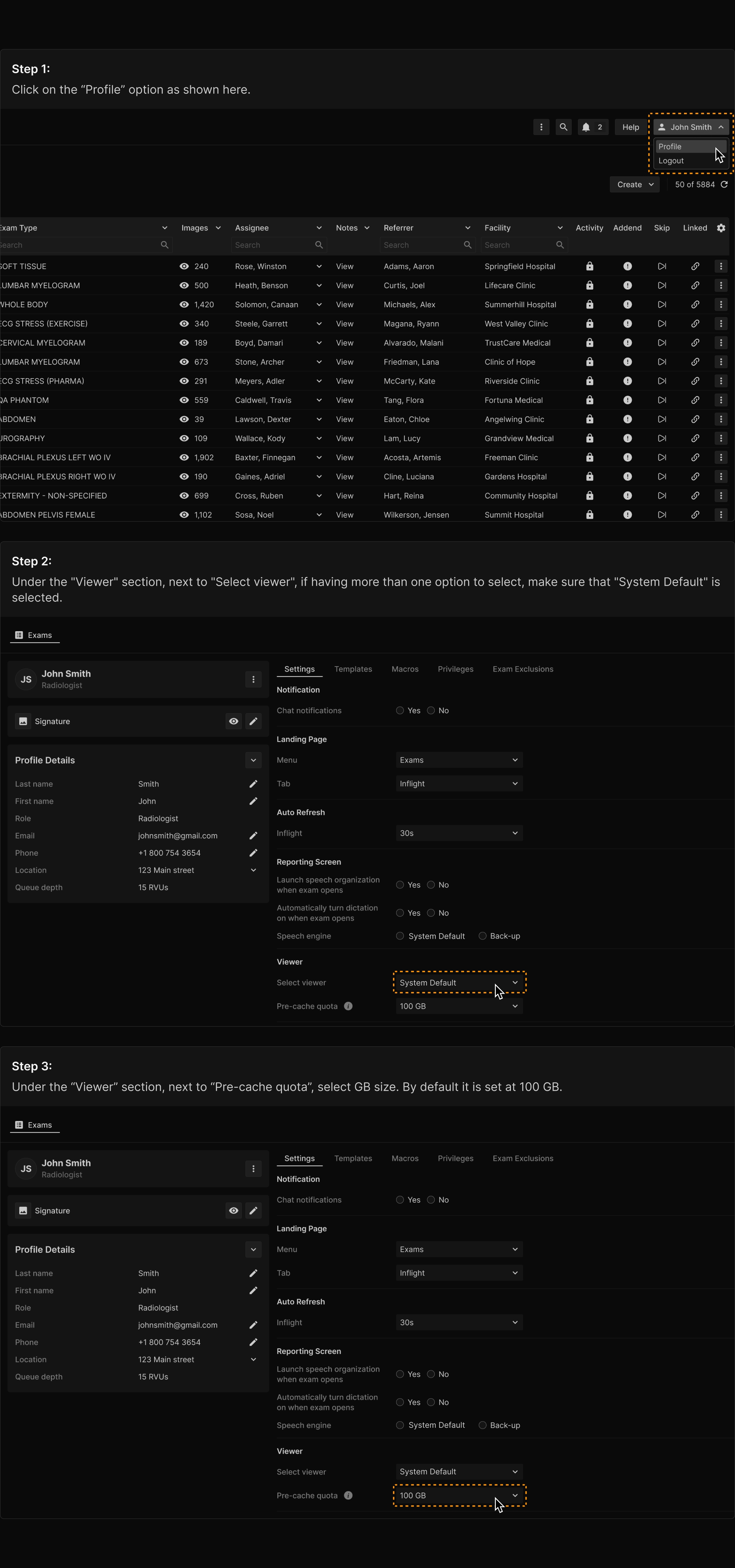Open the Exams tab in Step 2
The height and width of the screenshot is (1568, 735).
35,635
